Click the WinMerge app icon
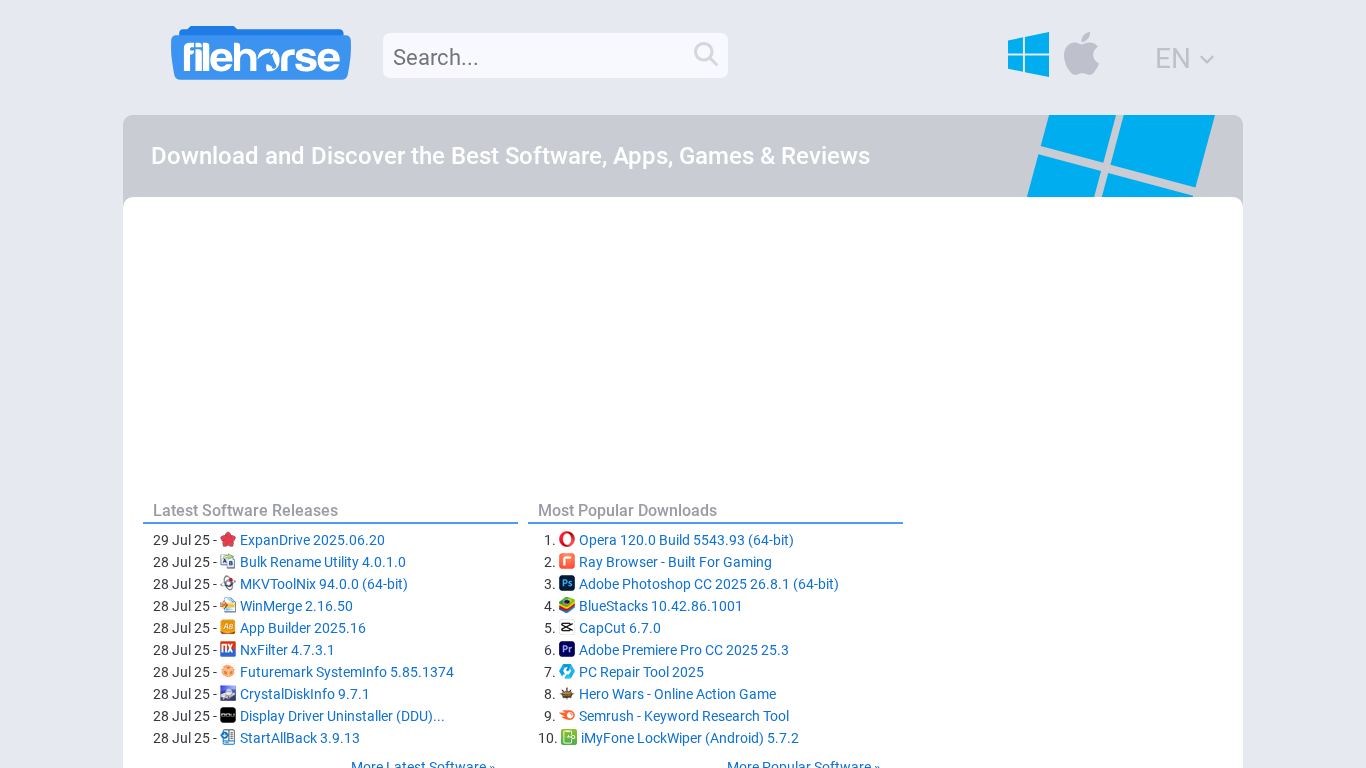This screenshot has width=1366, height=768. click(228, 606)
